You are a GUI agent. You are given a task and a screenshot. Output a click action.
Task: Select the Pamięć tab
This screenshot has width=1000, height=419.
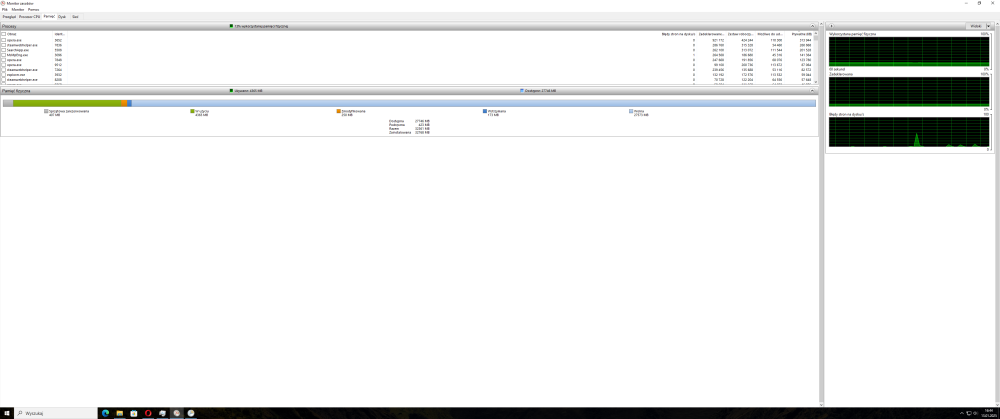[x=49, y=16]
